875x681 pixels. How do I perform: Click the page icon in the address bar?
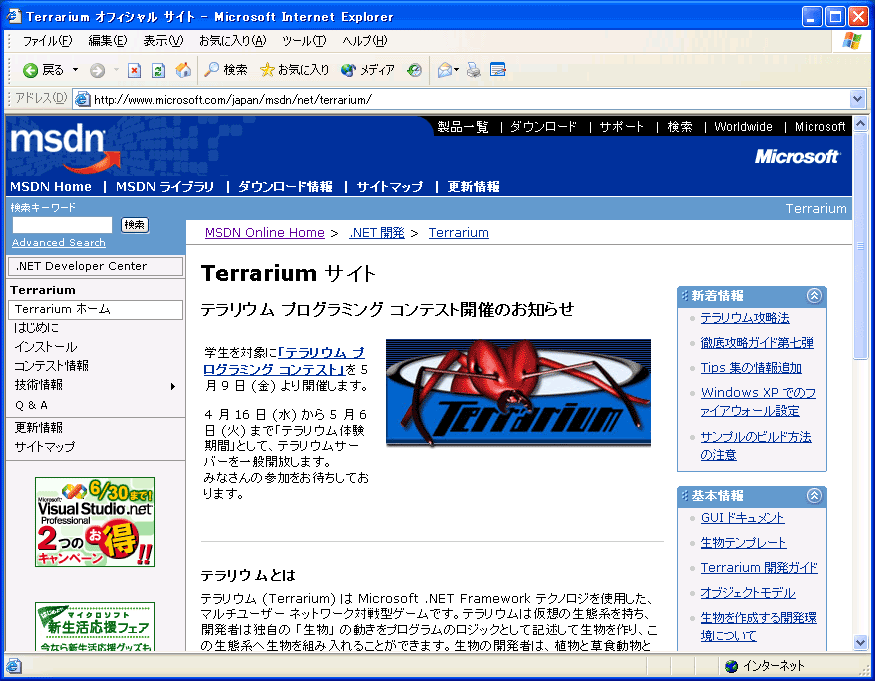82,99
